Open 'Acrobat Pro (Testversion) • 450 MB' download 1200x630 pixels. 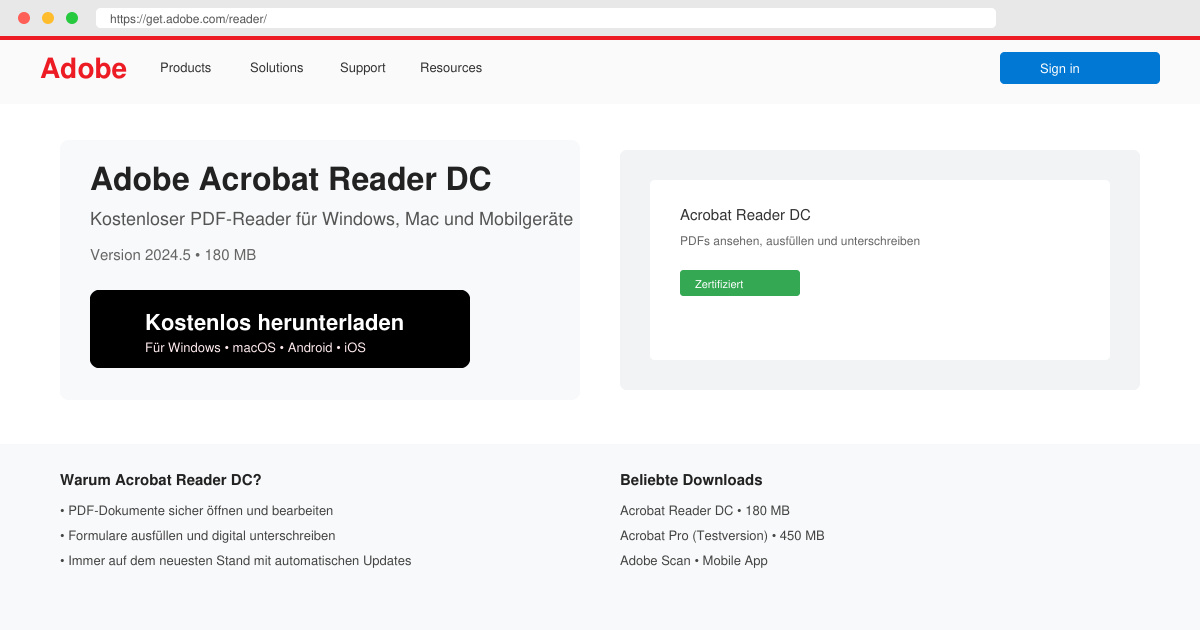coord(722,536)
